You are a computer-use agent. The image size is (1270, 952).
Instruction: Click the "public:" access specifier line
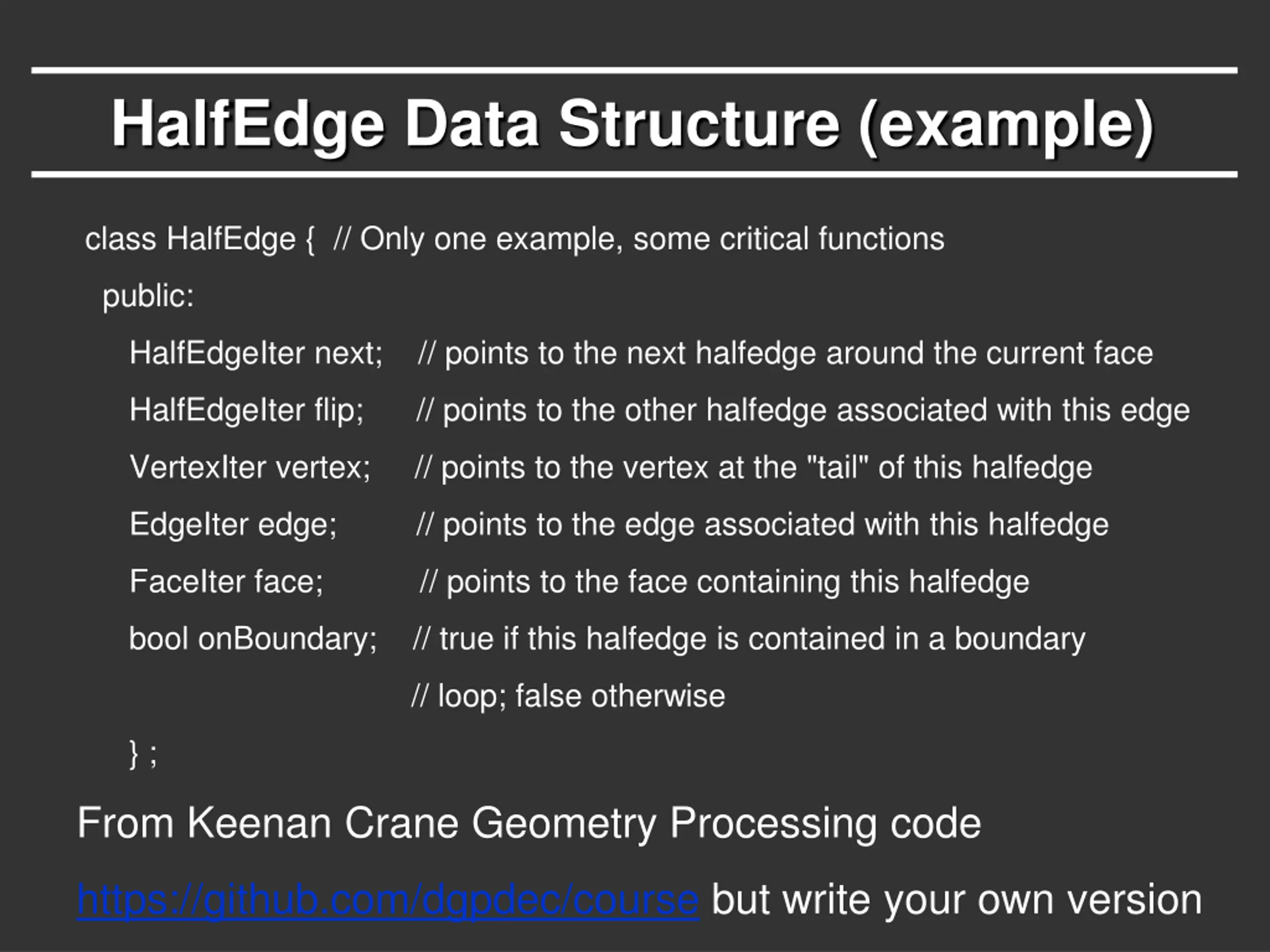point(148,296)
